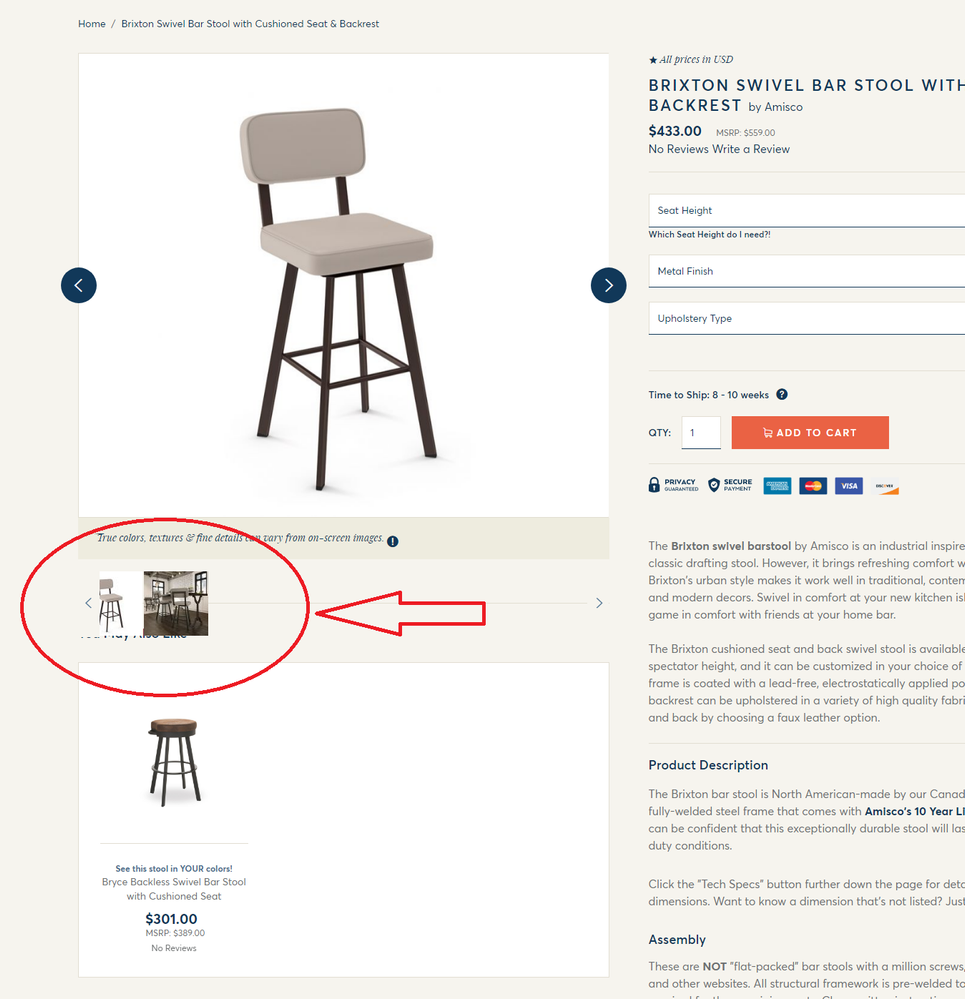Click Which Seat Height do I need link
Screen dimensions: 965x999
click(x=710, y=234)
